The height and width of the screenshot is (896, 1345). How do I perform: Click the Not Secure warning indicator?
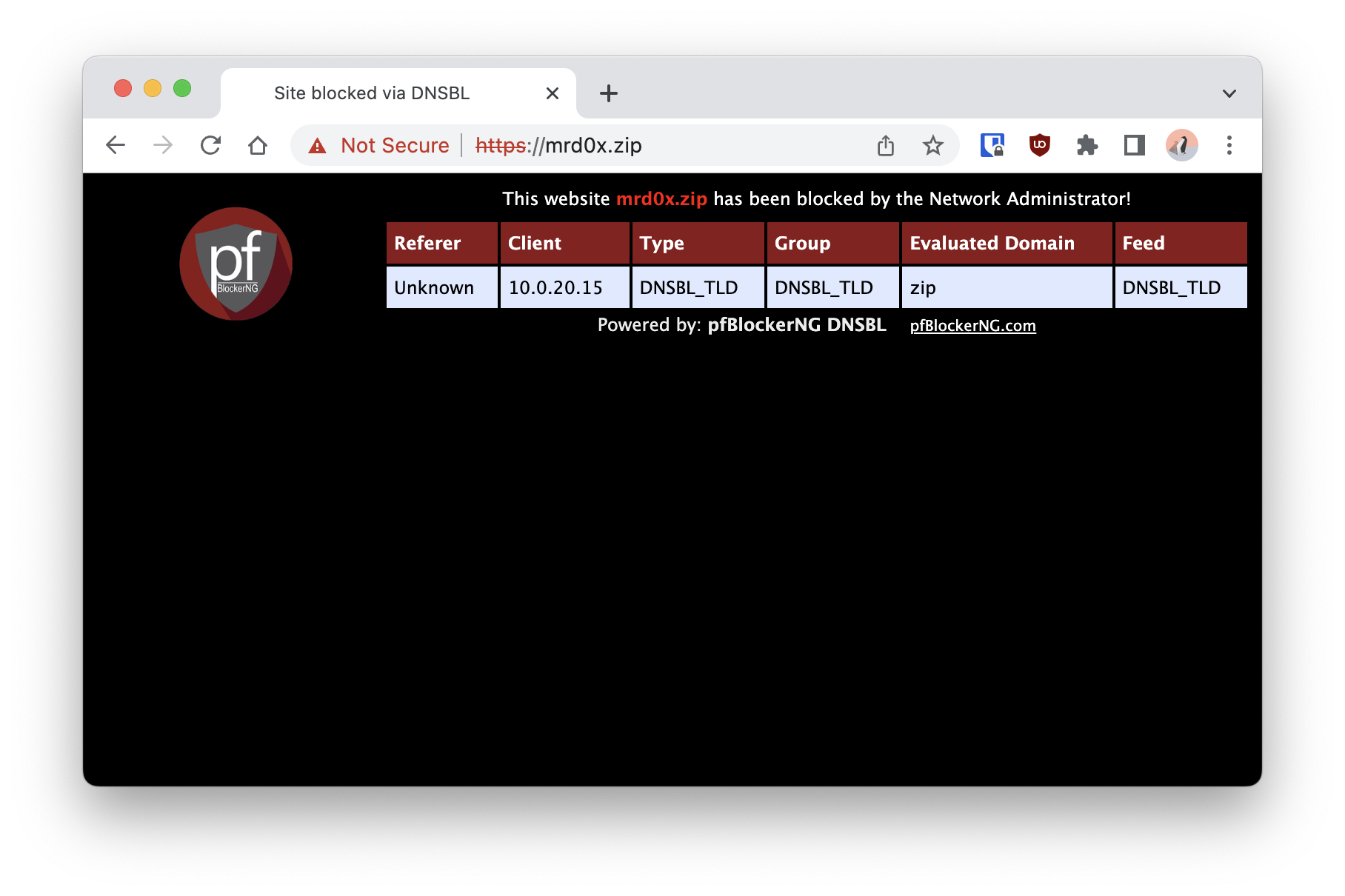pos(379,145)
